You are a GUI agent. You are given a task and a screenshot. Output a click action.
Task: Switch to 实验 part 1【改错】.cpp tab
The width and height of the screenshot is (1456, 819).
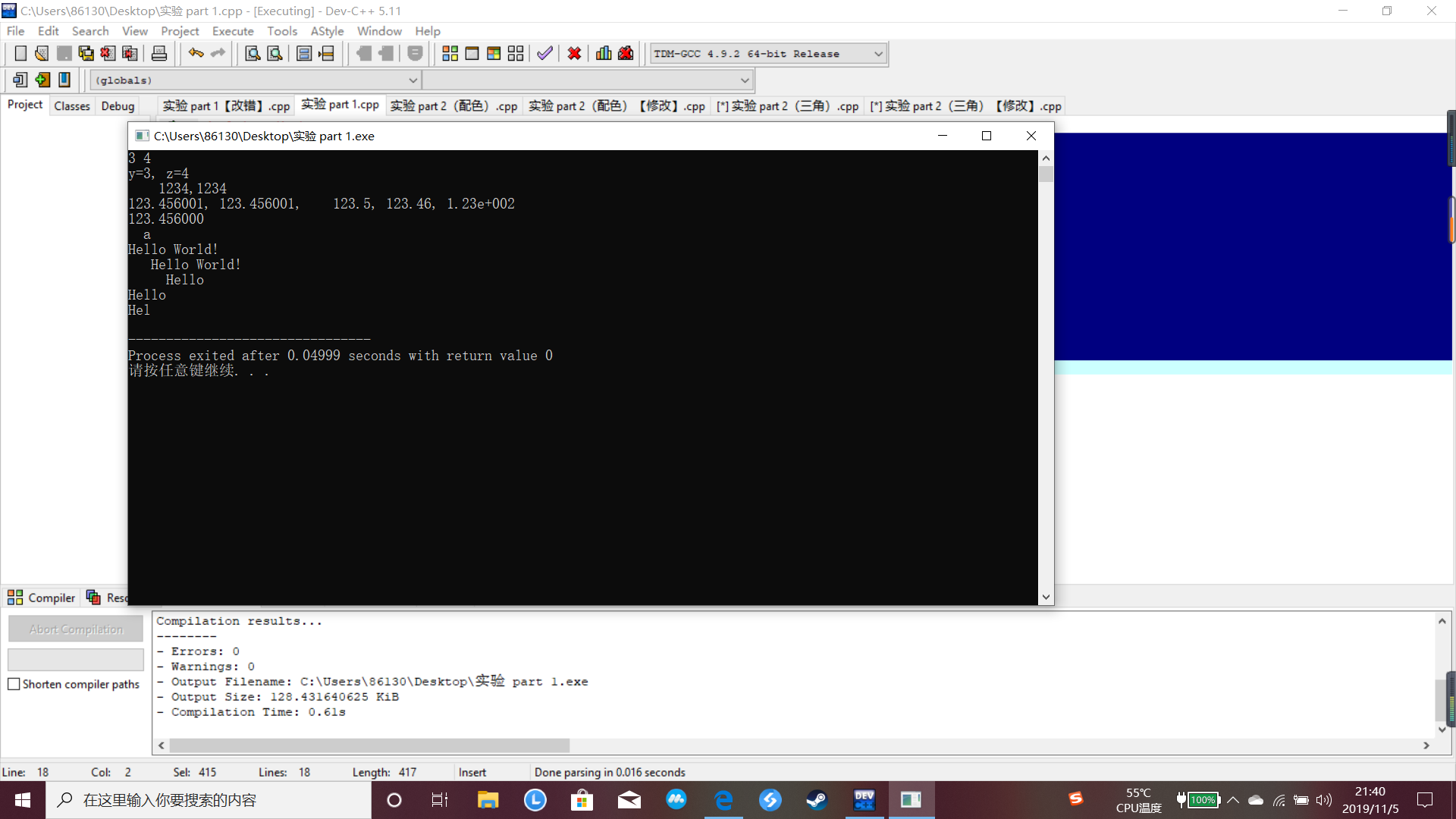pyautogui.click(x=226, y=106)
